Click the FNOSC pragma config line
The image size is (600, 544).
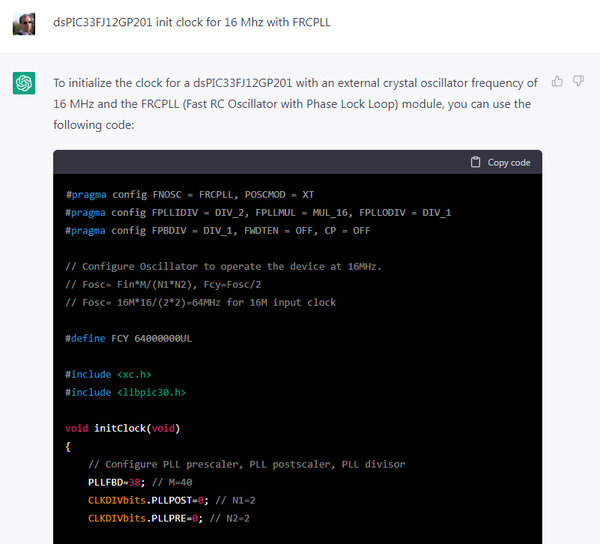(190, 195)
